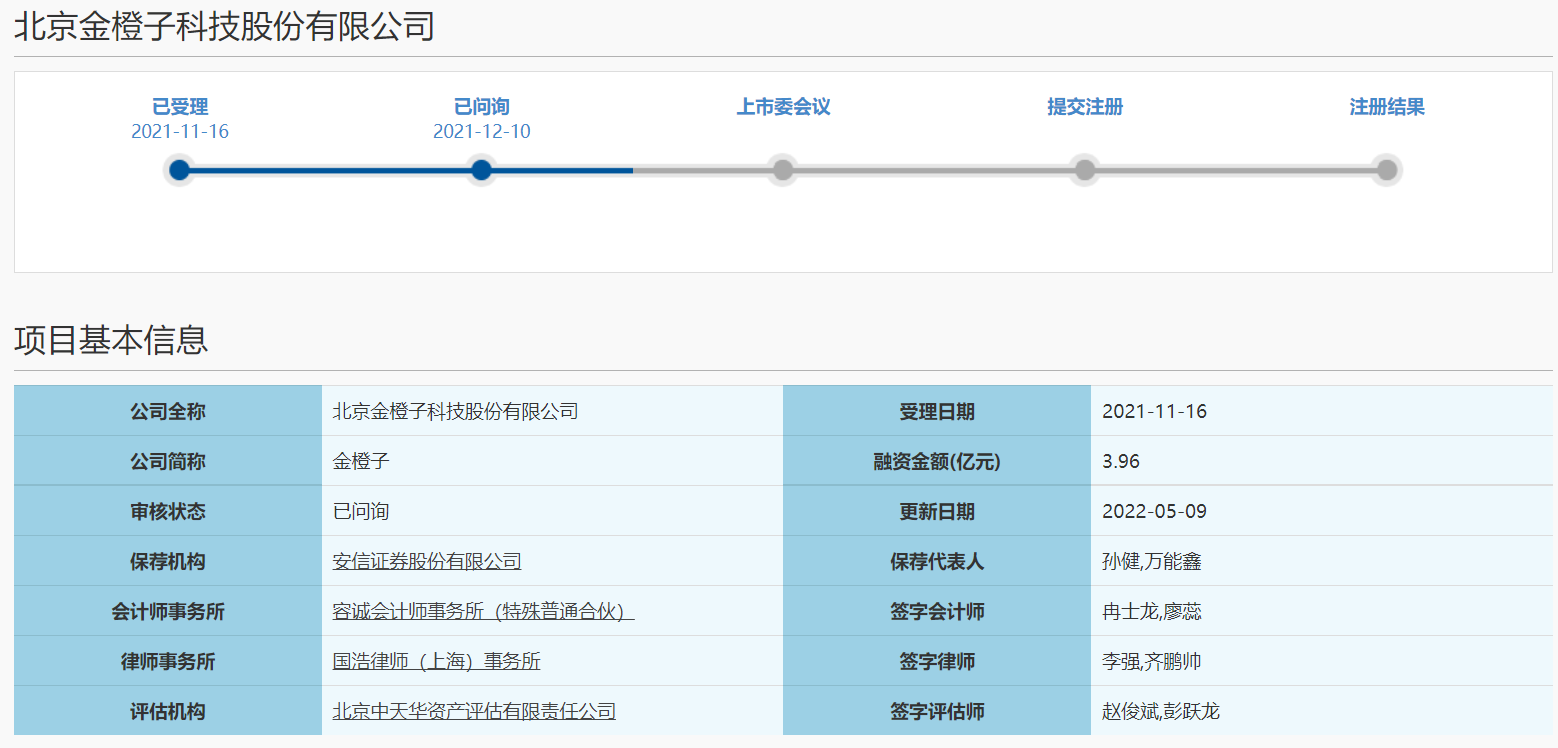Click the 审核状态 label cell
Screen dimensions: 1558x748
pos(168,511)
